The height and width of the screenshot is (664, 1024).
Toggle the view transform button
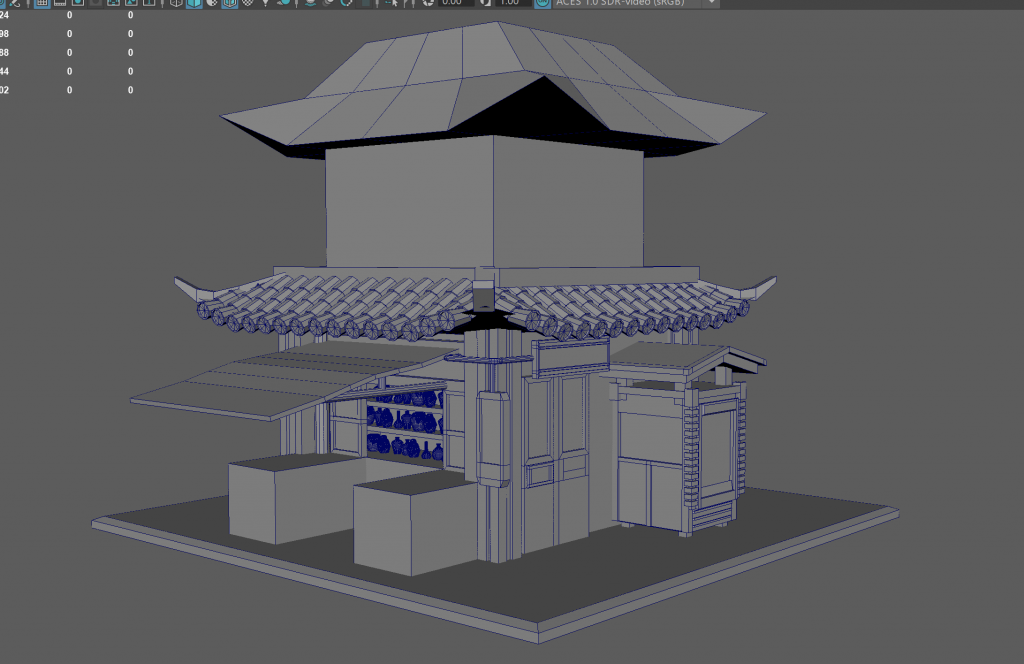[542, 3]
